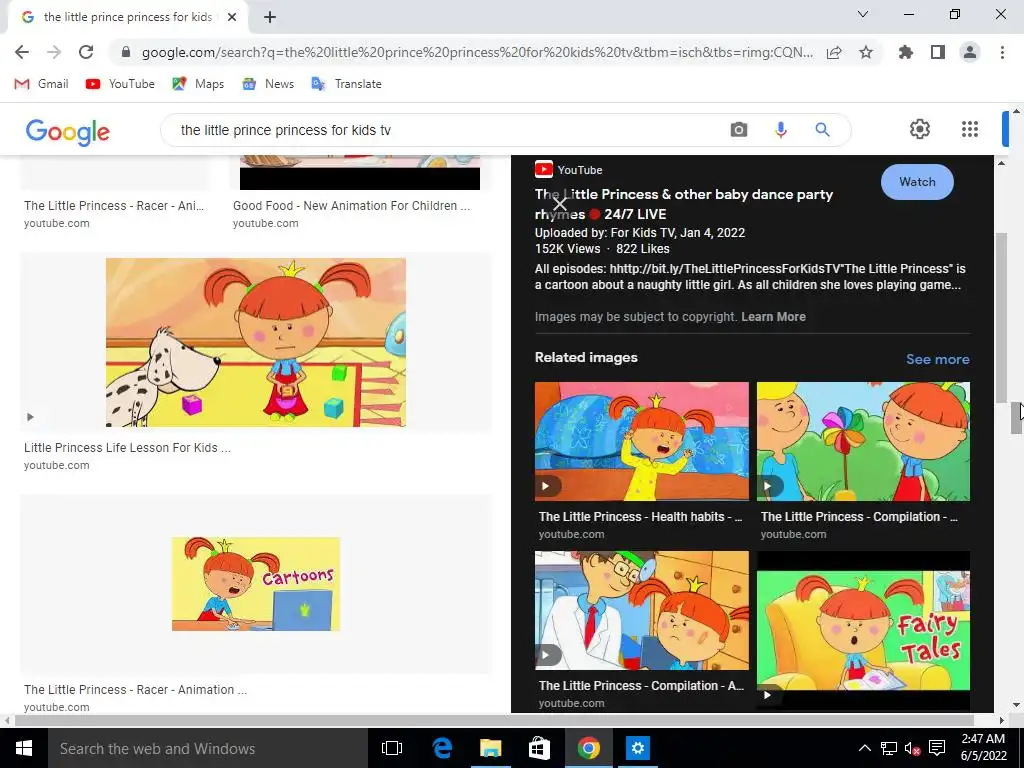Open Google quick settings gear
The width and height of the screenshot is (1024, 768).
point(920,129)
